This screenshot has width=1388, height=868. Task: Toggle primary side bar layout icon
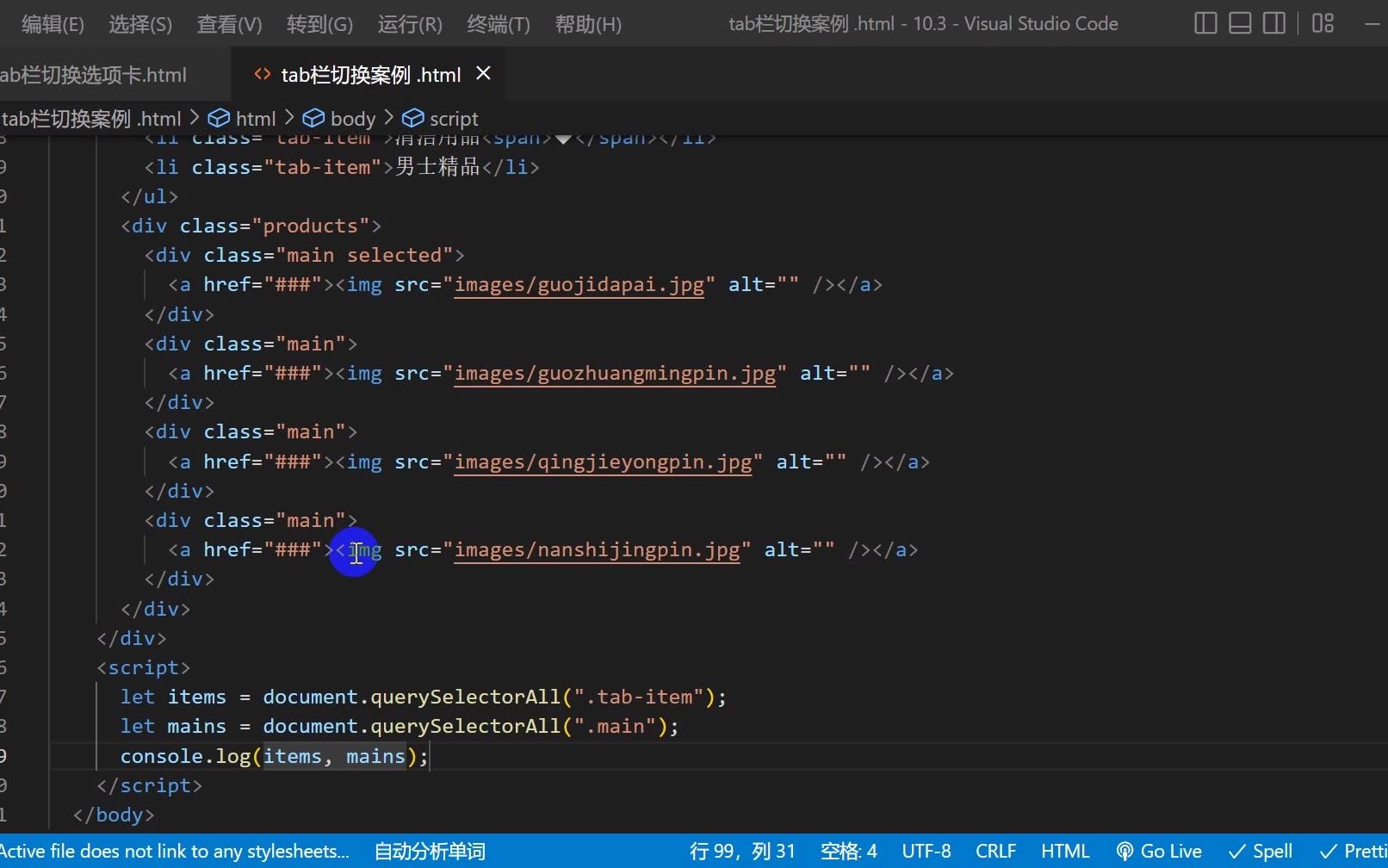coord(1205,23)
